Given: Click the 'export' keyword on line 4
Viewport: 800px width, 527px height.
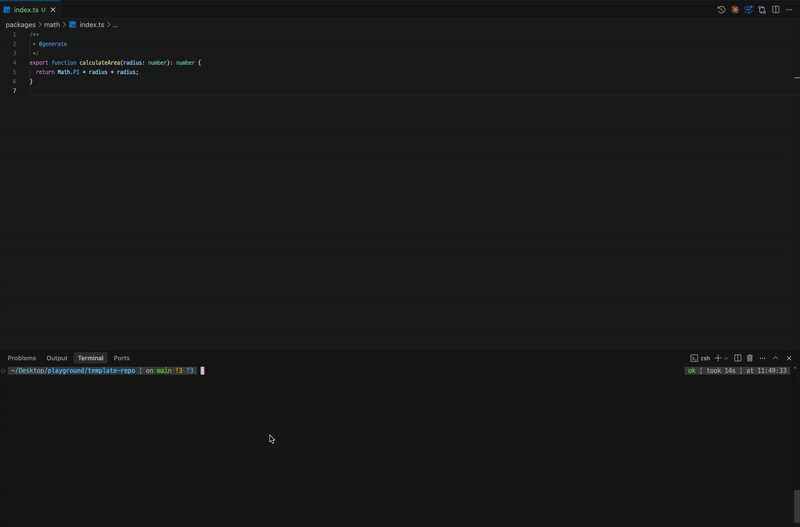Looking at the screenshot, I should coord(39,63).
